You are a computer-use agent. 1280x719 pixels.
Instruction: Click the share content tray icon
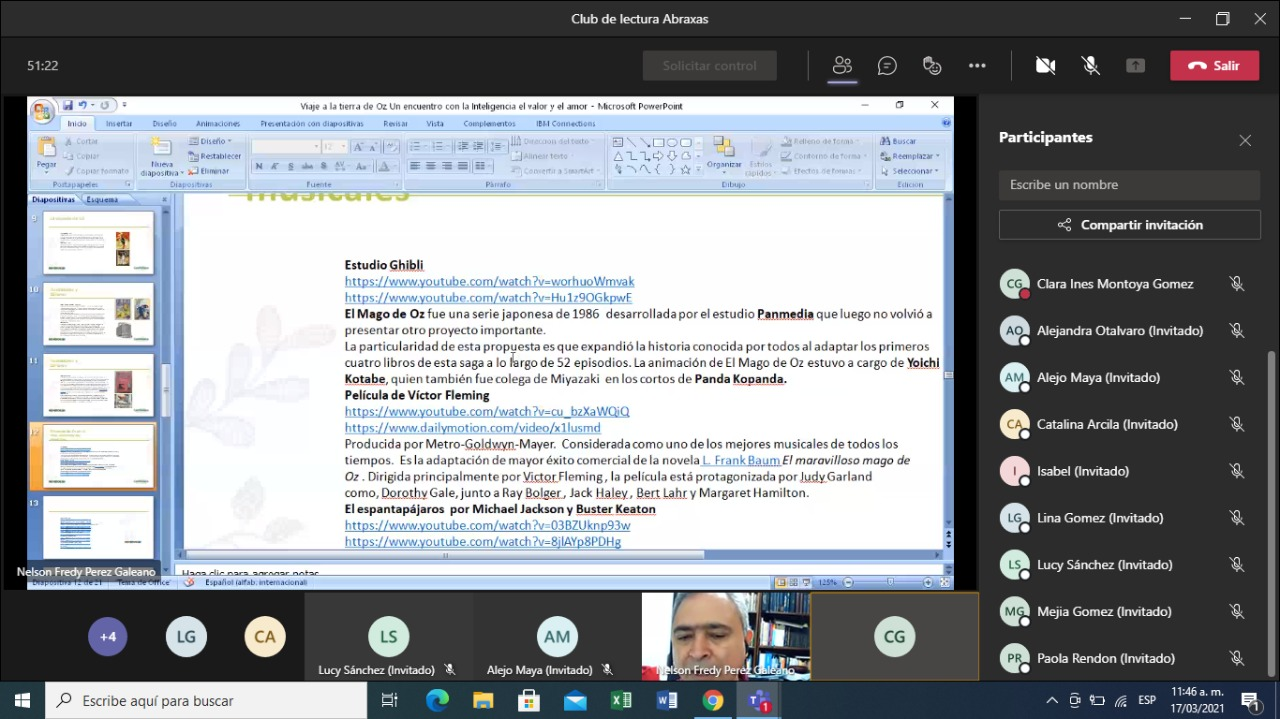(1135, 66)
